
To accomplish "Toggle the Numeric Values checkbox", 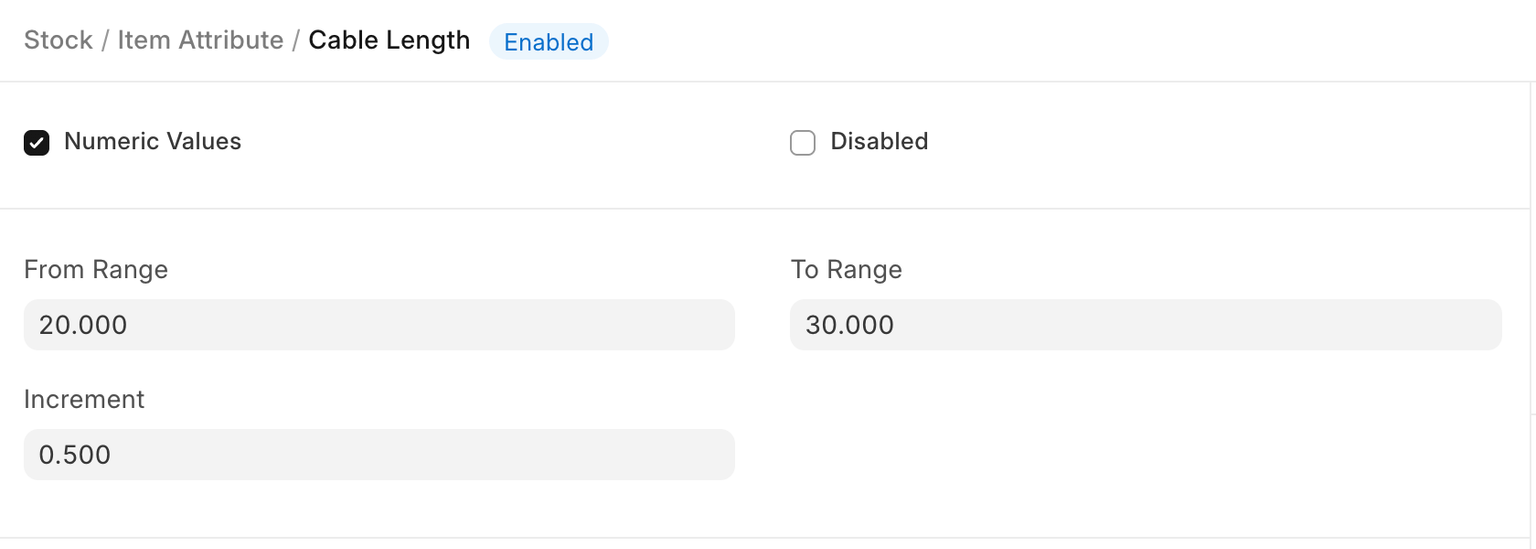I will 37,143.
